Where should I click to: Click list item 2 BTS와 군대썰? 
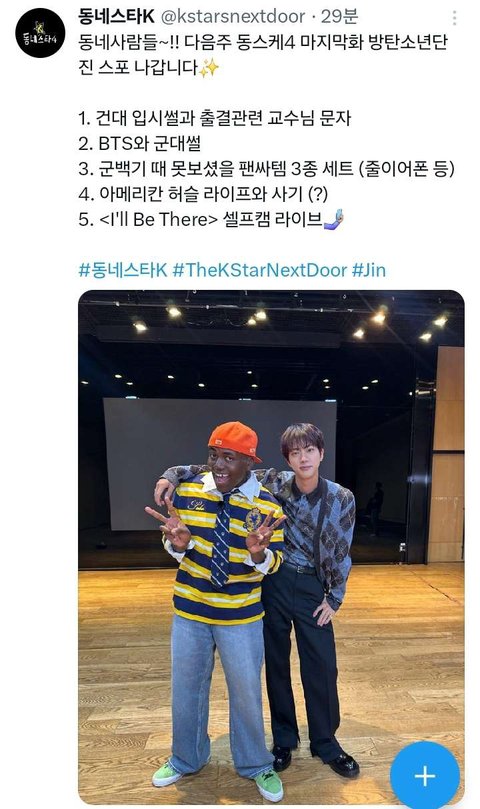[x=139, y=143]
